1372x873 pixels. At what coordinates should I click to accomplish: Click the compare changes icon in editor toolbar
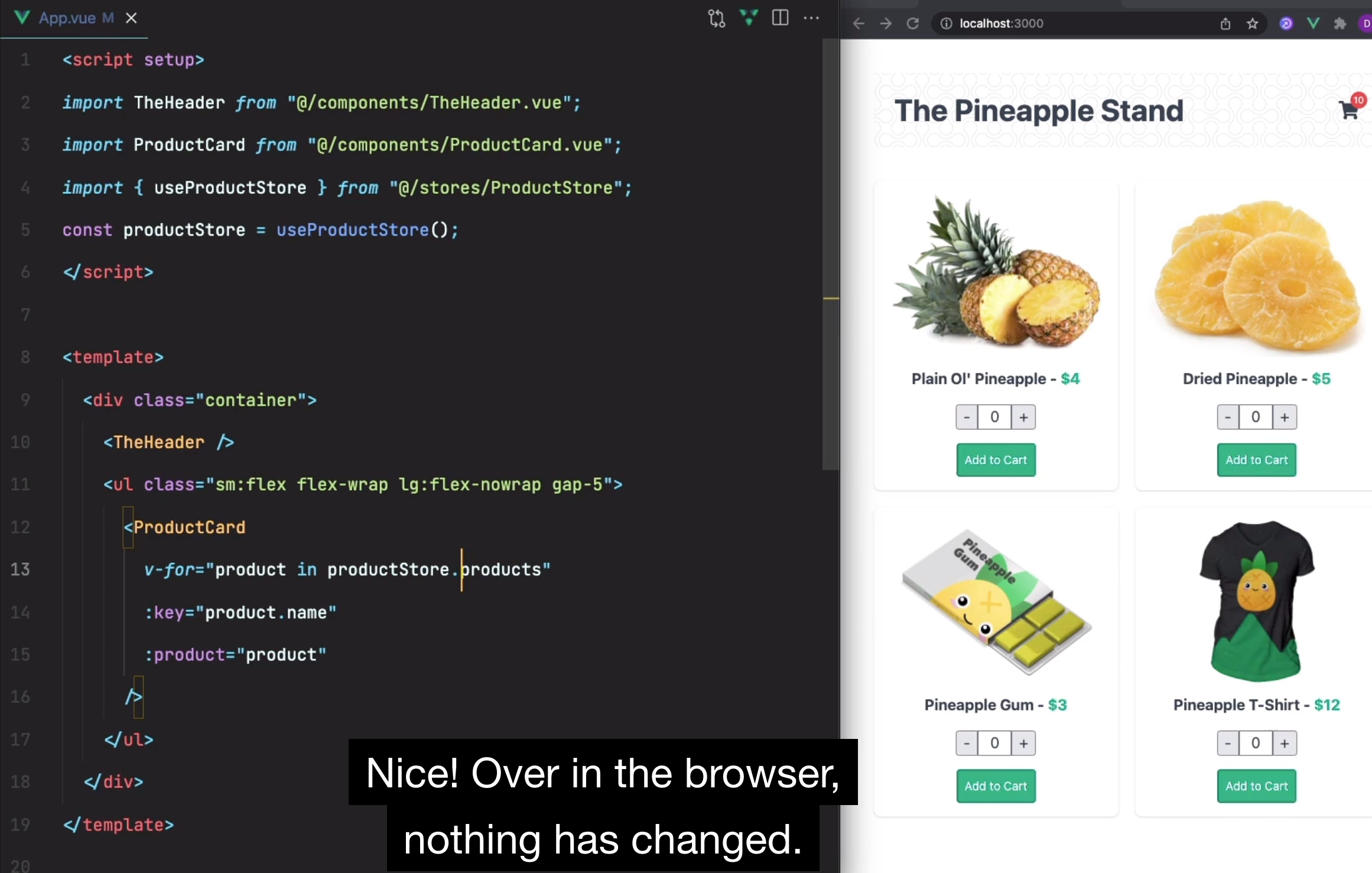[716, 18]
